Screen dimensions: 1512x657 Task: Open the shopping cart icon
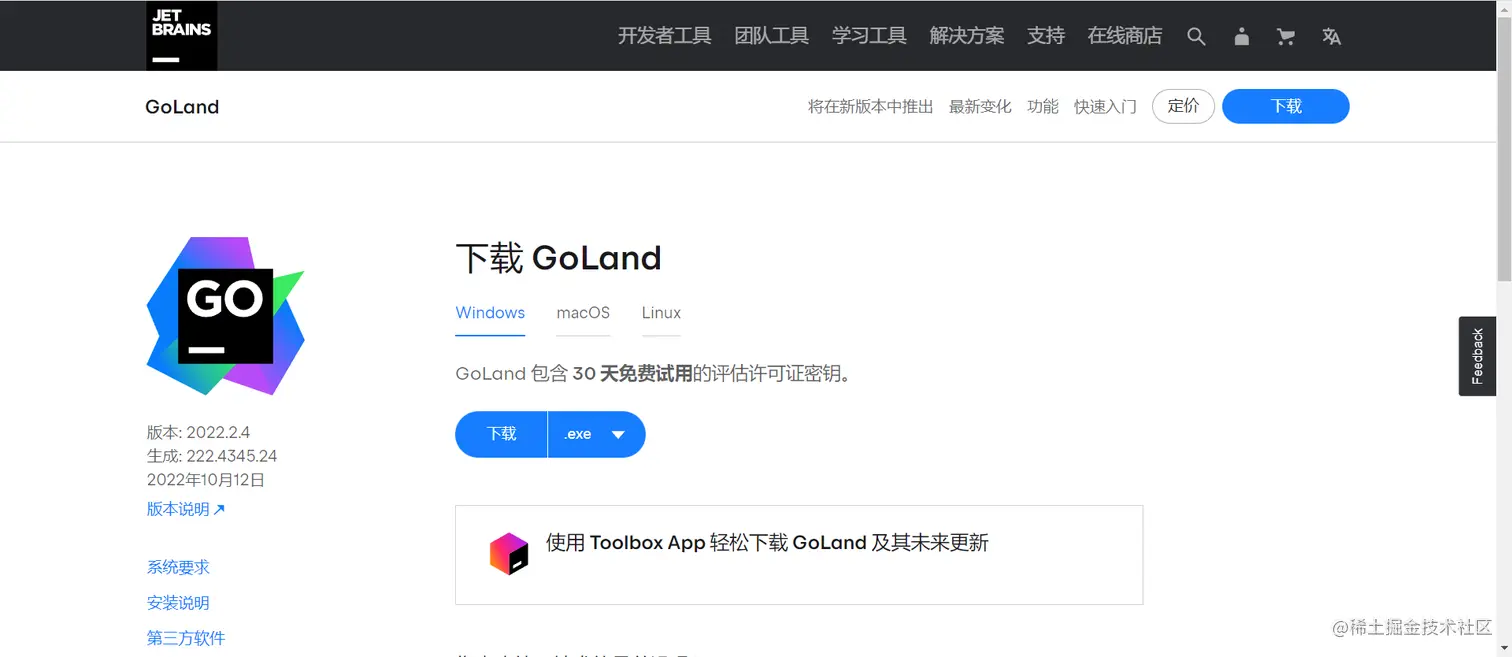1286,36
